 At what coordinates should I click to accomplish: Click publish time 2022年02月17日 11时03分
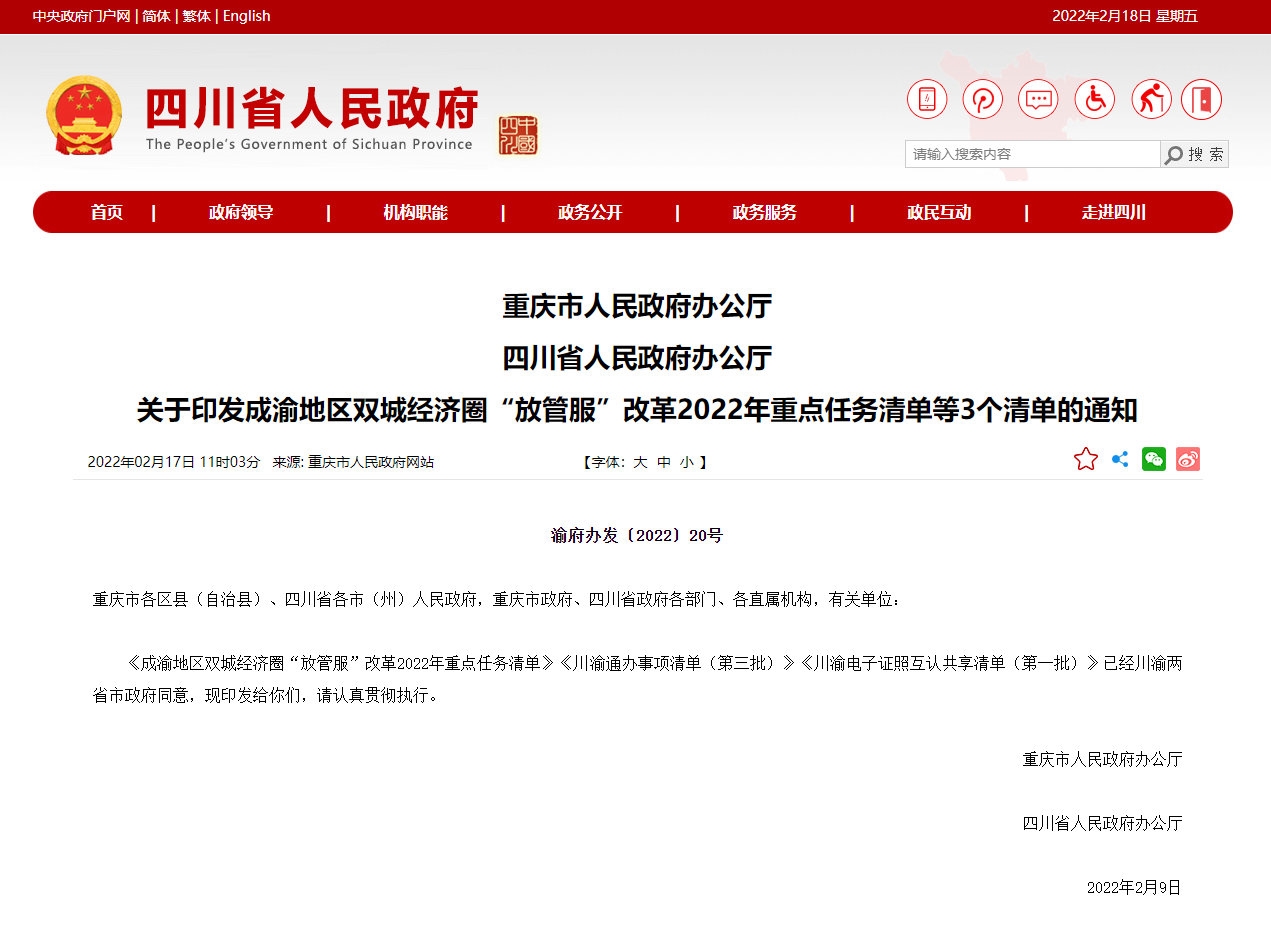click(x=174, y=462)
